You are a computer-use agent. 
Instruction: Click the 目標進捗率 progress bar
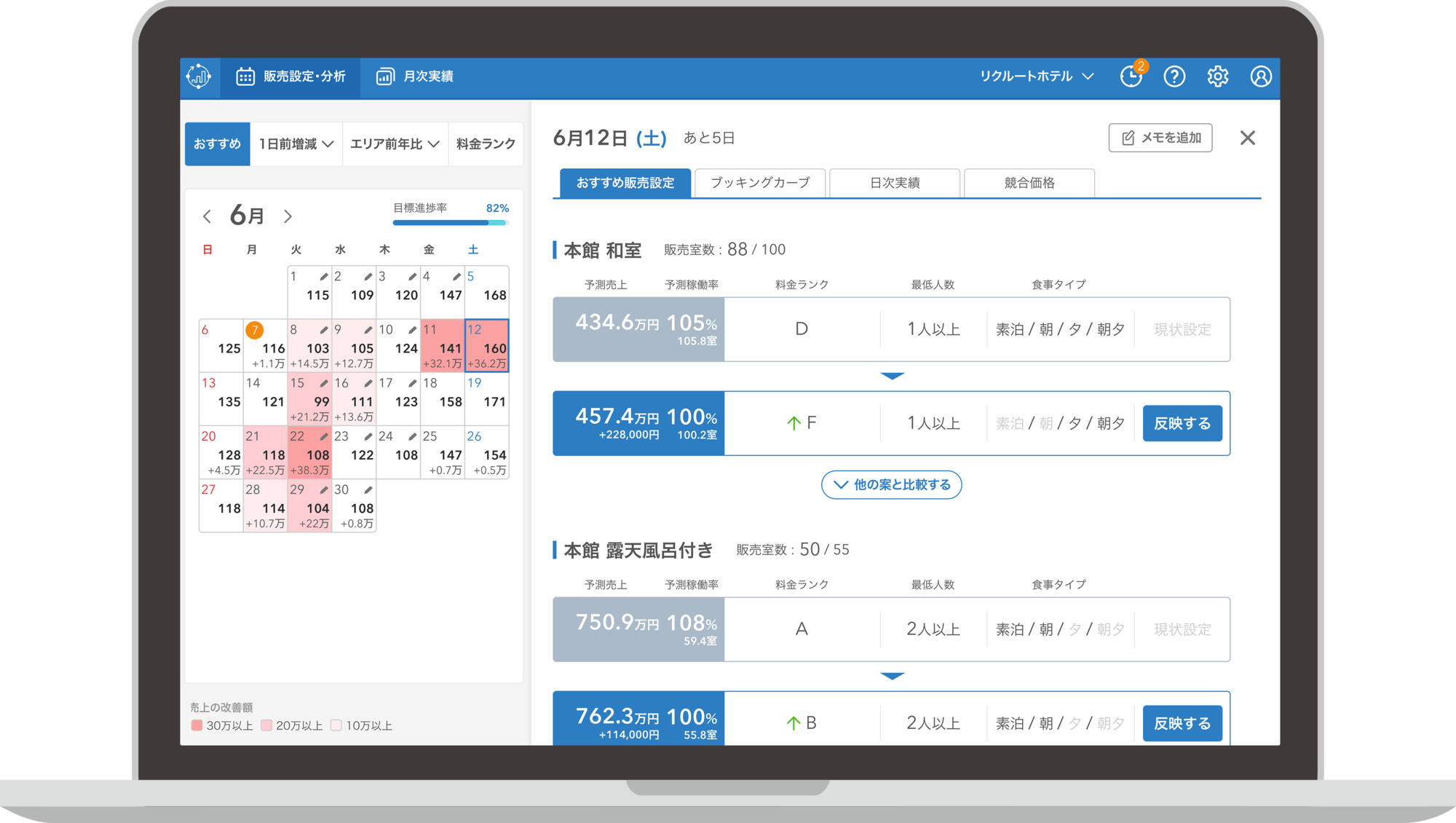click(x=450, y=222)
